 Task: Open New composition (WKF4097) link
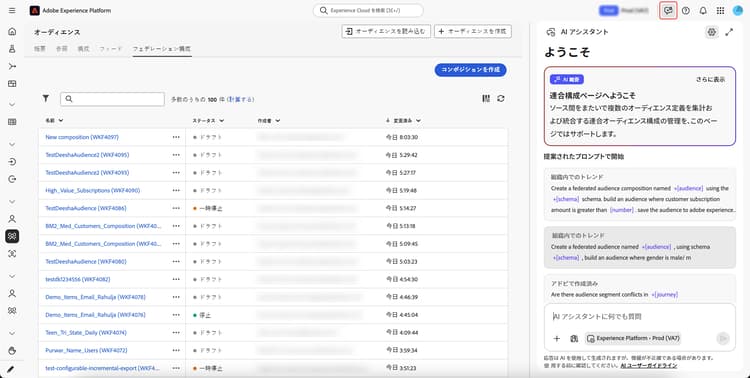(82, 137)
